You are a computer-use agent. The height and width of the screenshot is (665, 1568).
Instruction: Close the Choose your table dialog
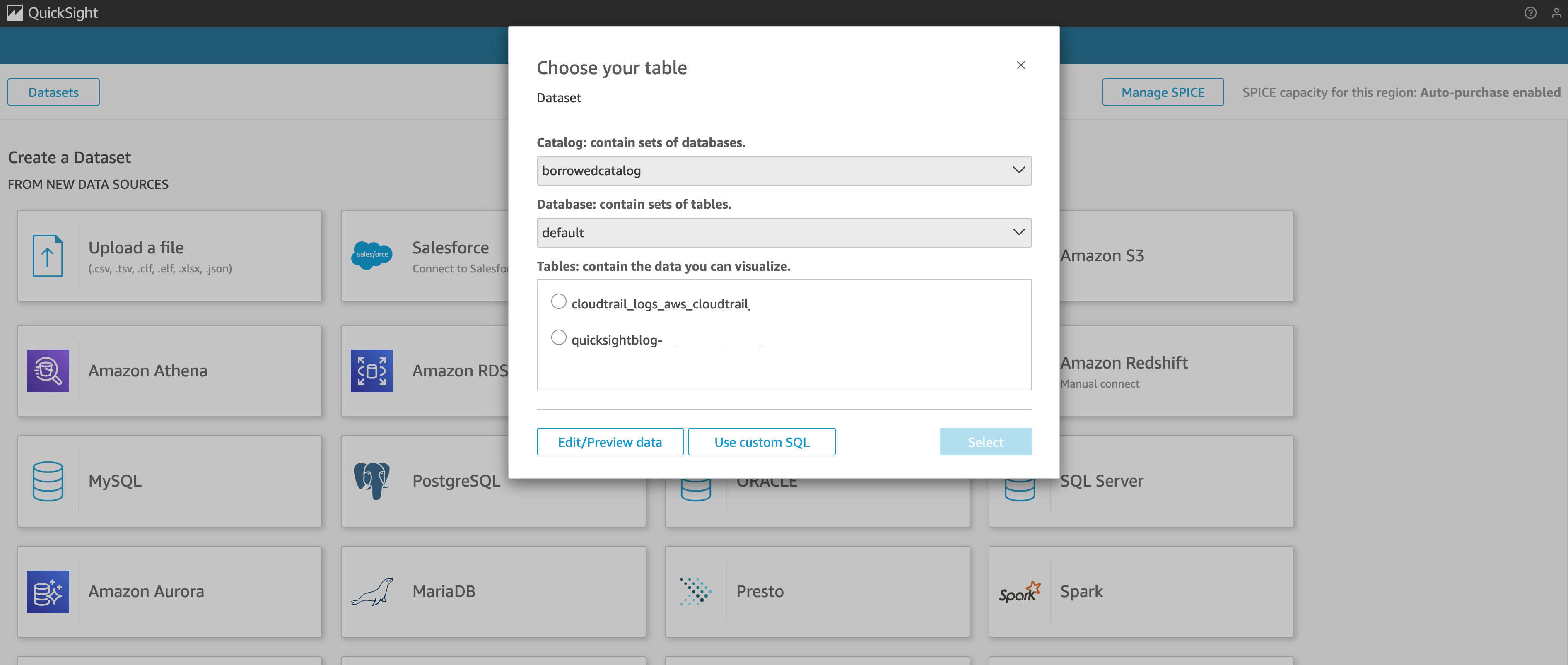(1021, 65)
